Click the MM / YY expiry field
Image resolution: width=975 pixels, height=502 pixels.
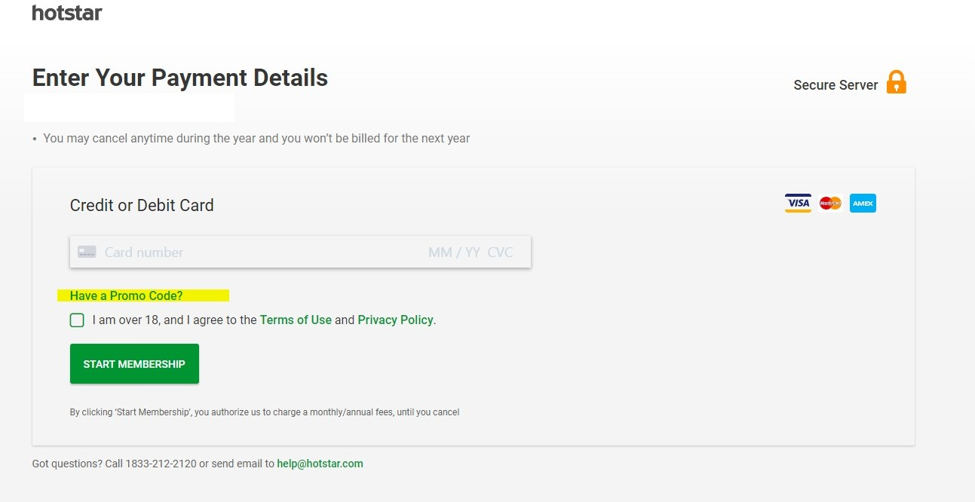click(453, 252)
